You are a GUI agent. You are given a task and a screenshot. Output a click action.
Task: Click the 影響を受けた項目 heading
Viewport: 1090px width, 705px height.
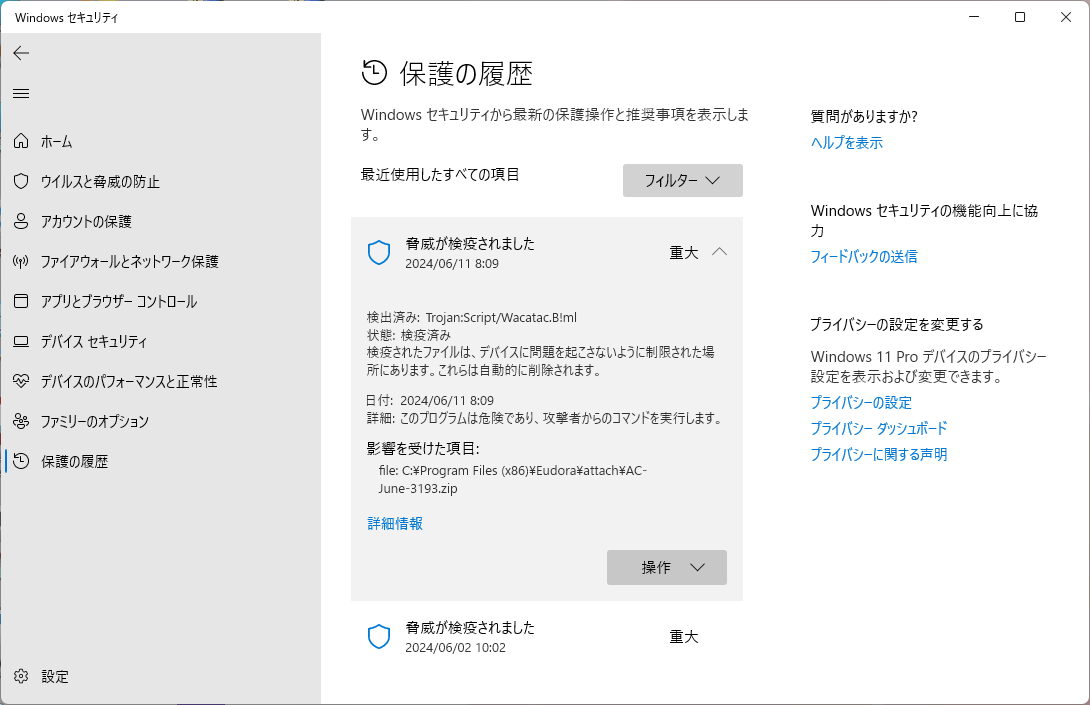coord(423,448)
